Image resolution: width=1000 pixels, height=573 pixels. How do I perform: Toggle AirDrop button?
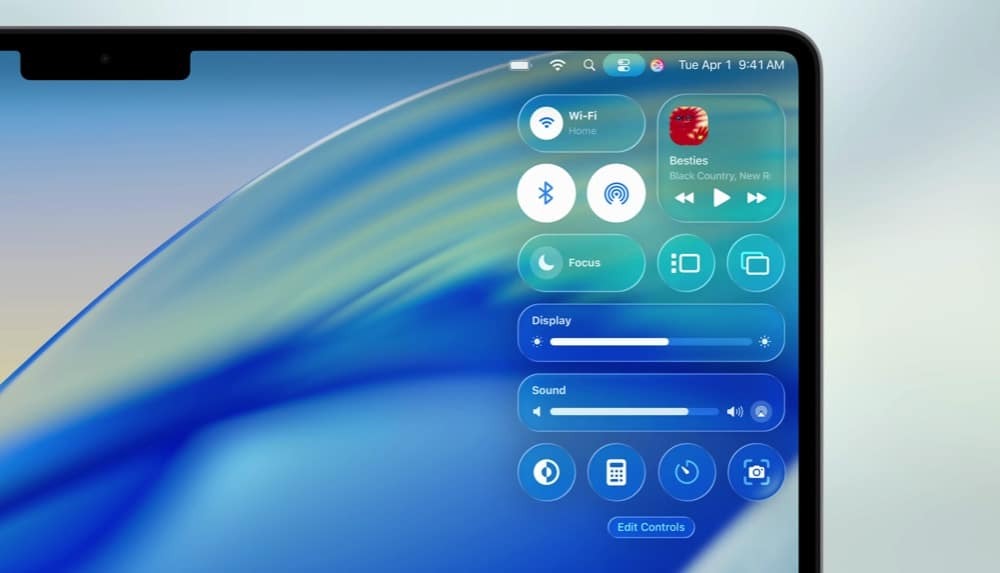coord(616,193)
